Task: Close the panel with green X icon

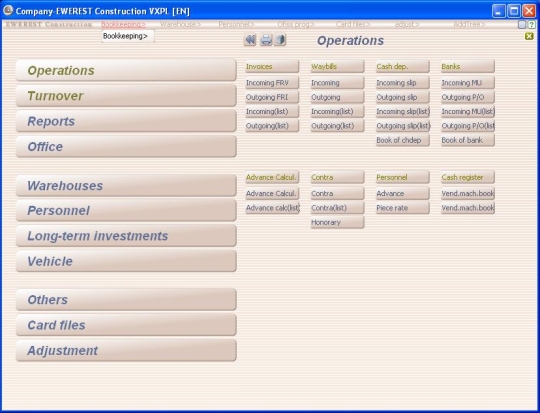Action: 529,36
